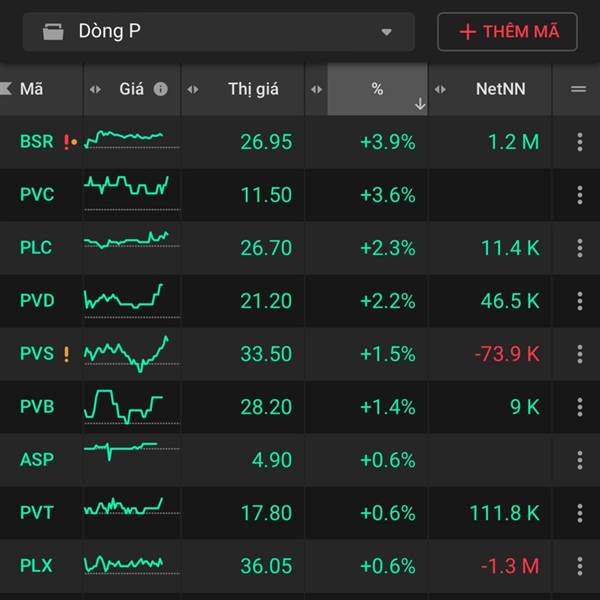Image resolution: width=600 pixels, height=600 pixels.
Task: Click the Mã column header
Action: pos(31,89)
